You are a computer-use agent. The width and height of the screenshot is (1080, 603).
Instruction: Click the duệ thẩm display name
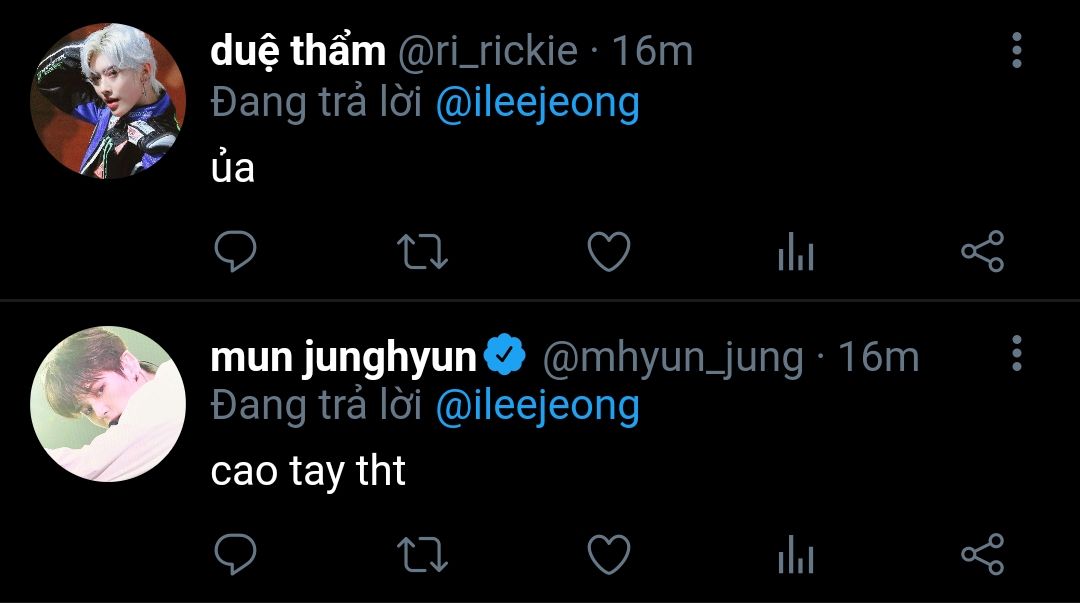(297, 52)
